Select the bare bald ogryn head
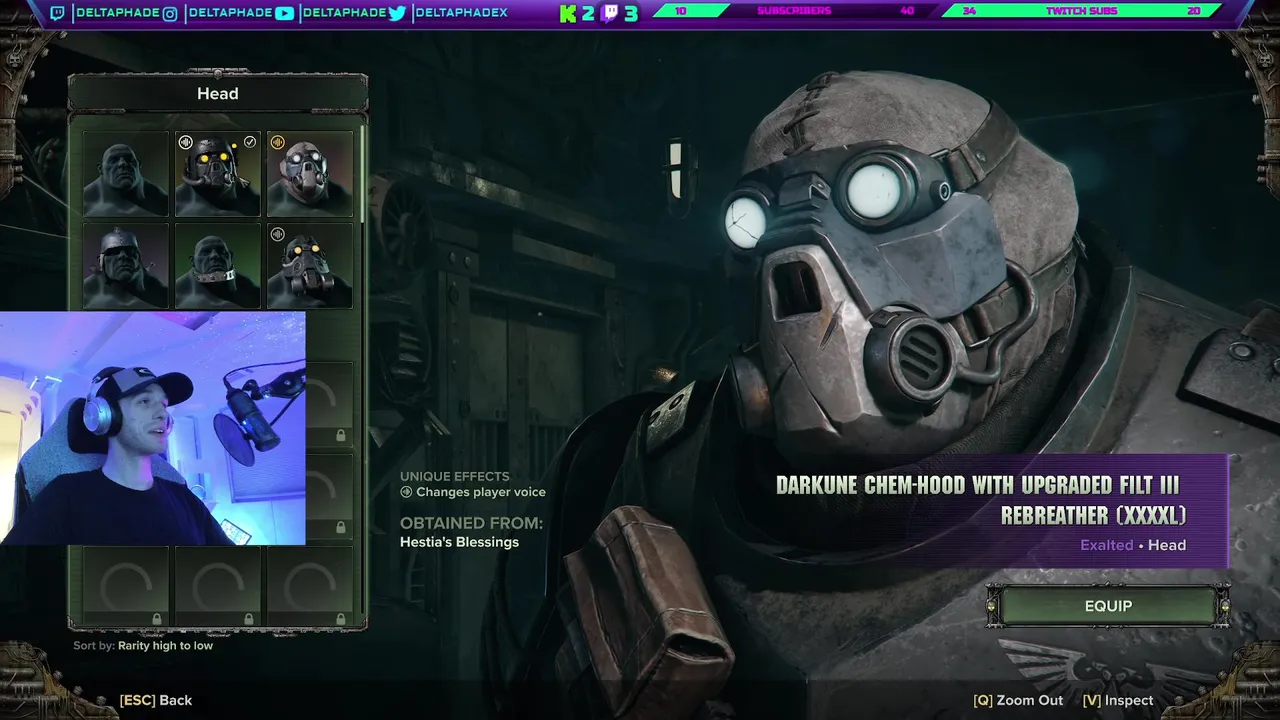Image resolution: width=1280 pixels, height=720 pixels. 126,174
